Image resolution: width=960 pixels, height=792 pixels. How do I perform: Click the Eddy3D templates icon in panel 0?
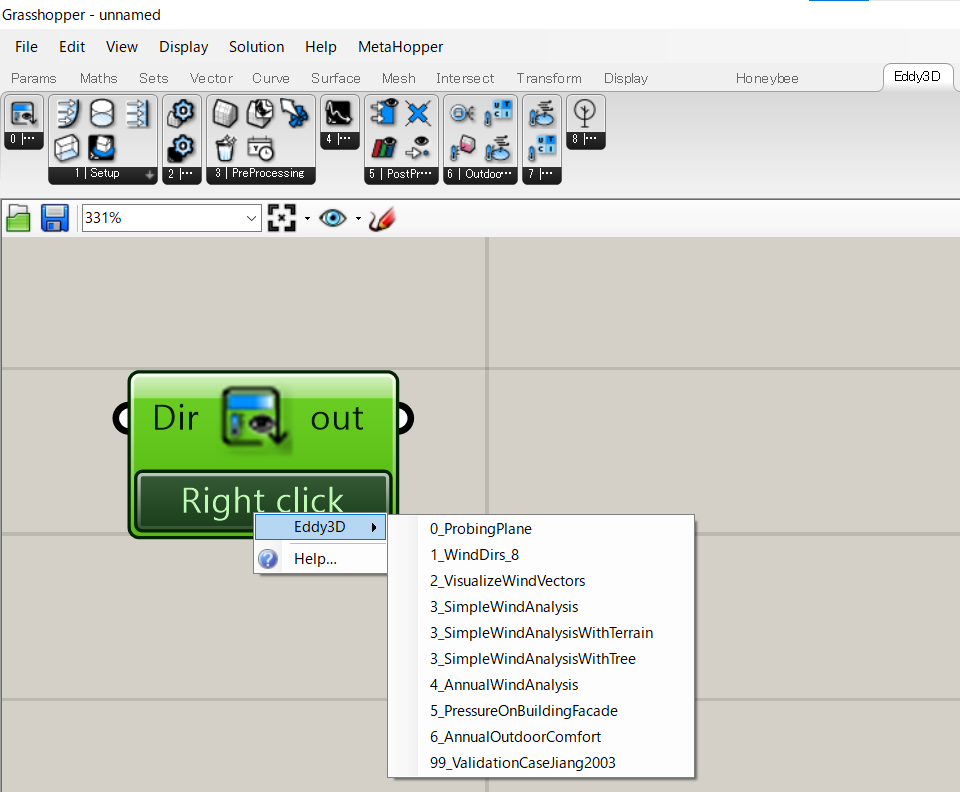tap(23, 113)
